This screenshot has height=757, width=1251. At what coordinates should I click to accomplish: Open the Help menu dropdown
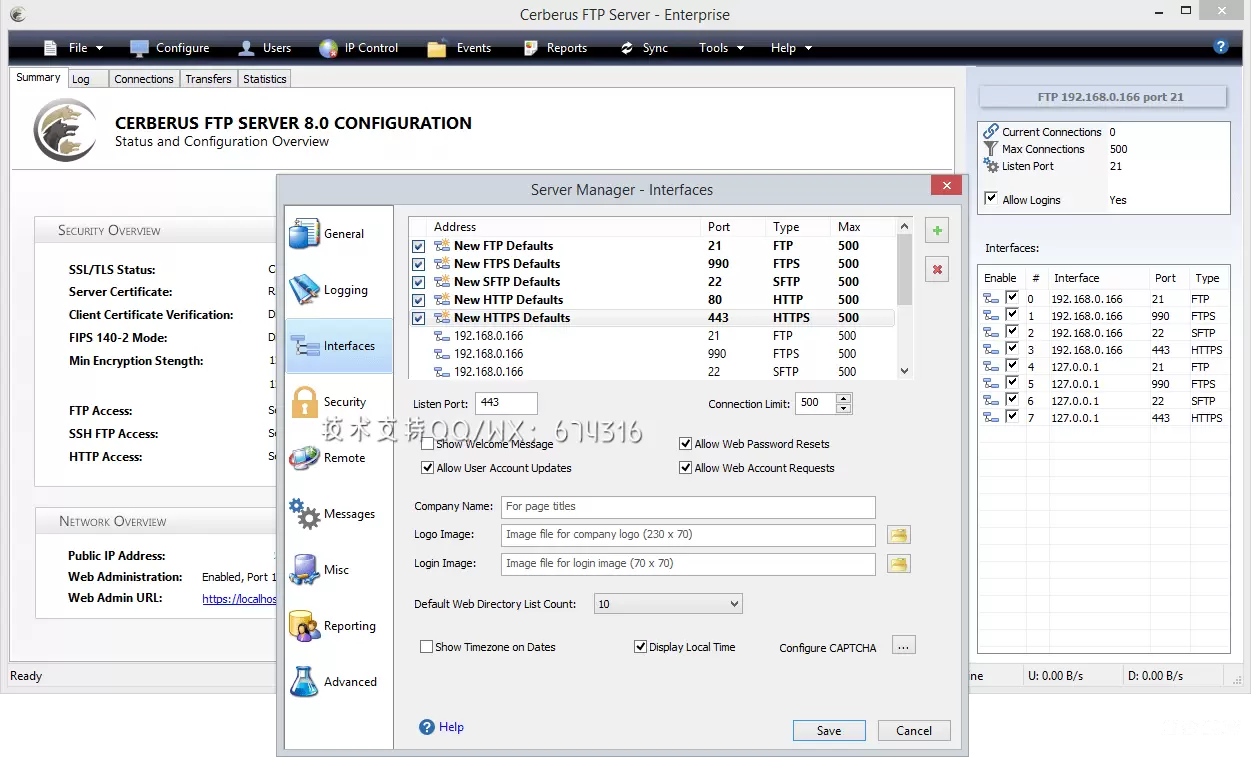coord(791,48)
